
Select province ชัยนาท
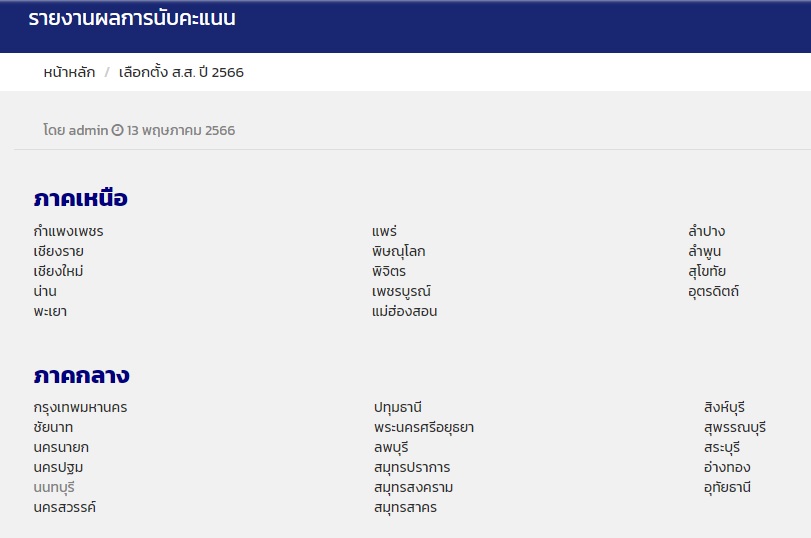(53, 428)
